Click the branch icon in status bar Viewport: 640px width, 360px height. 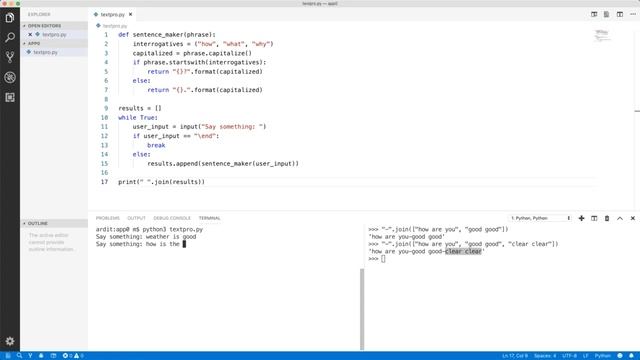(30, 356)
